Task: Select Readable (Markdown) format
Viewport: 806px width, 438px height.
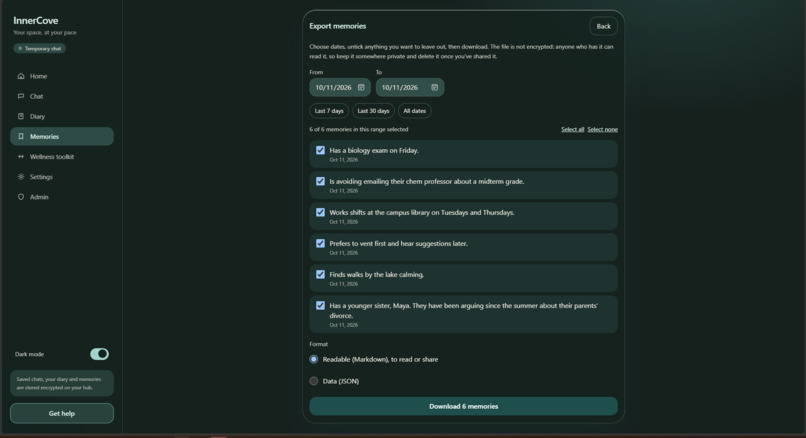Action: click(314, 359)
